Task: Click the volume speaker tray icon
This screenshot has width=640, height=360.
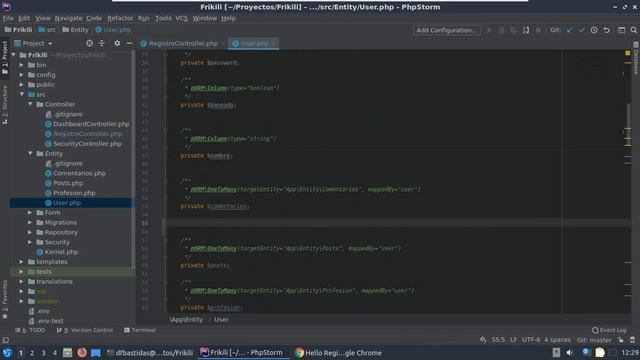Action: [570, 352]
